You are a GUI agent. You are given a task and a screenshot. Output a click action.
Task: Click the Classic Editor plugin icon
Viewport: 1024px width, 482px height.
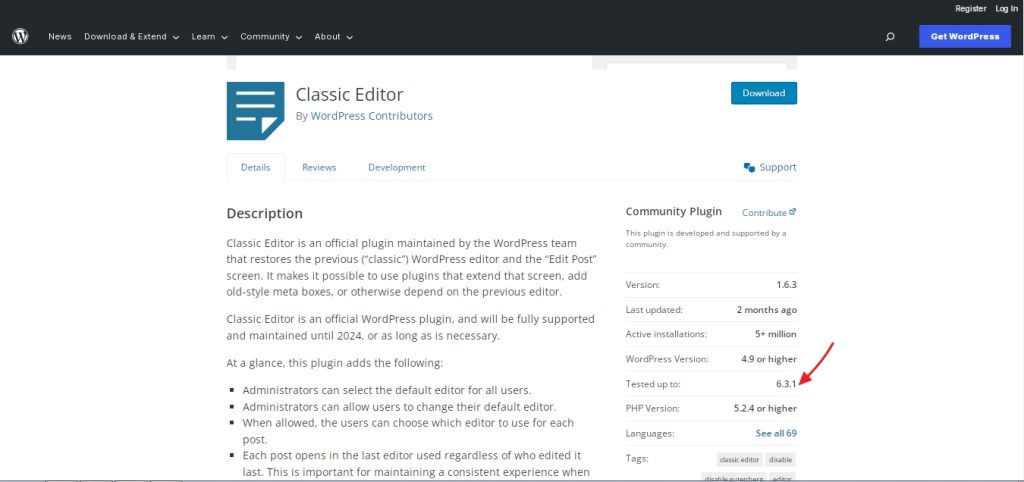point(255,111)
